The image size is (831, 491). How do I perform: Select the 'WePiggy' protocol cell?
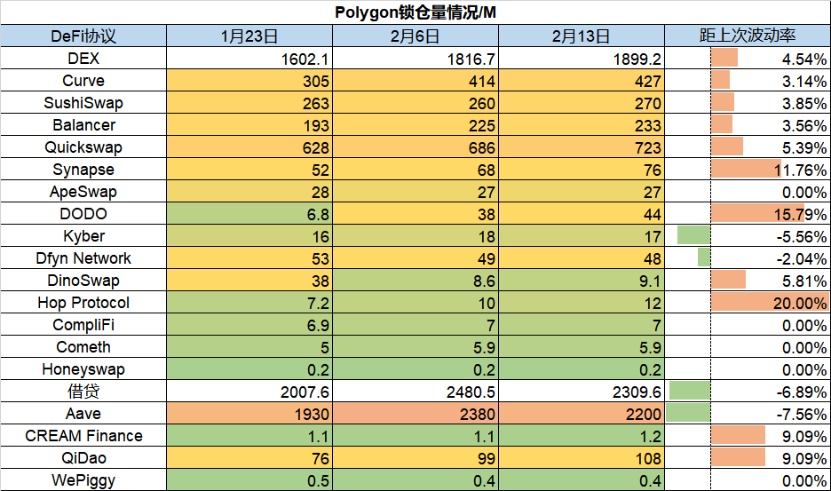pyautogui.click(x=83, y=480)
